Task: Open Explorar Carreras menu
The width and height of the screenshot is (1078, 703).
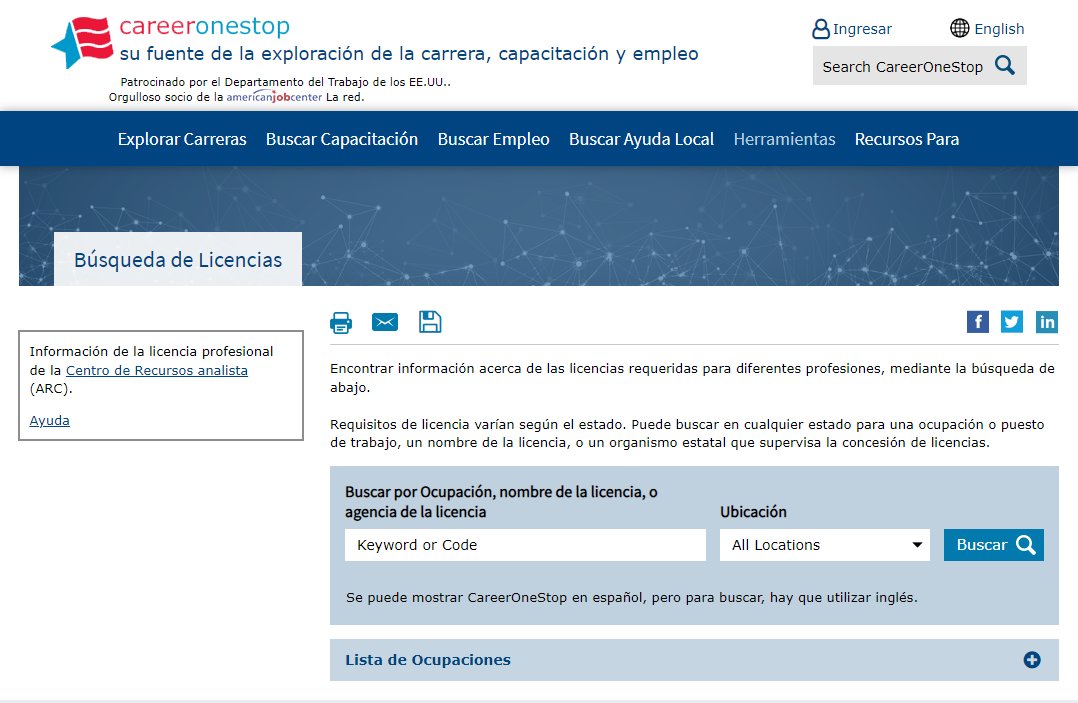Action: pos(182,139)
